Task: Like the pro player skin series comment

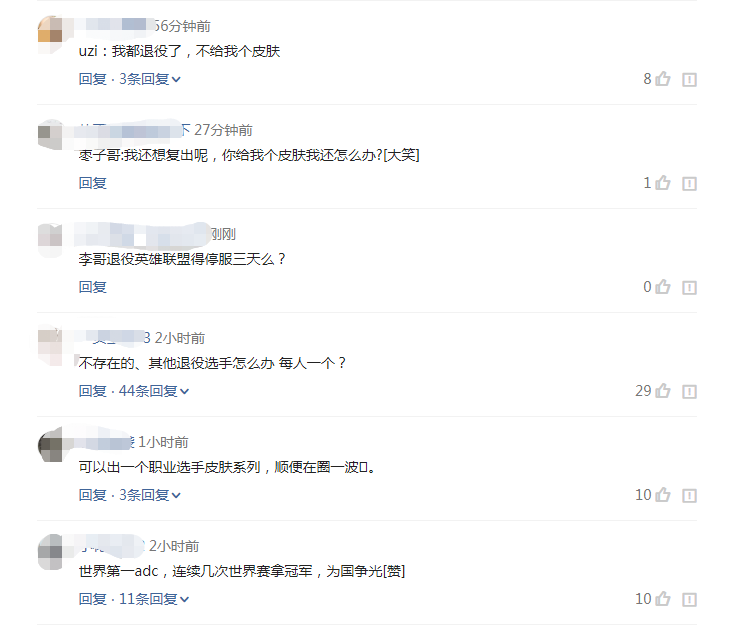Action: 662,495
